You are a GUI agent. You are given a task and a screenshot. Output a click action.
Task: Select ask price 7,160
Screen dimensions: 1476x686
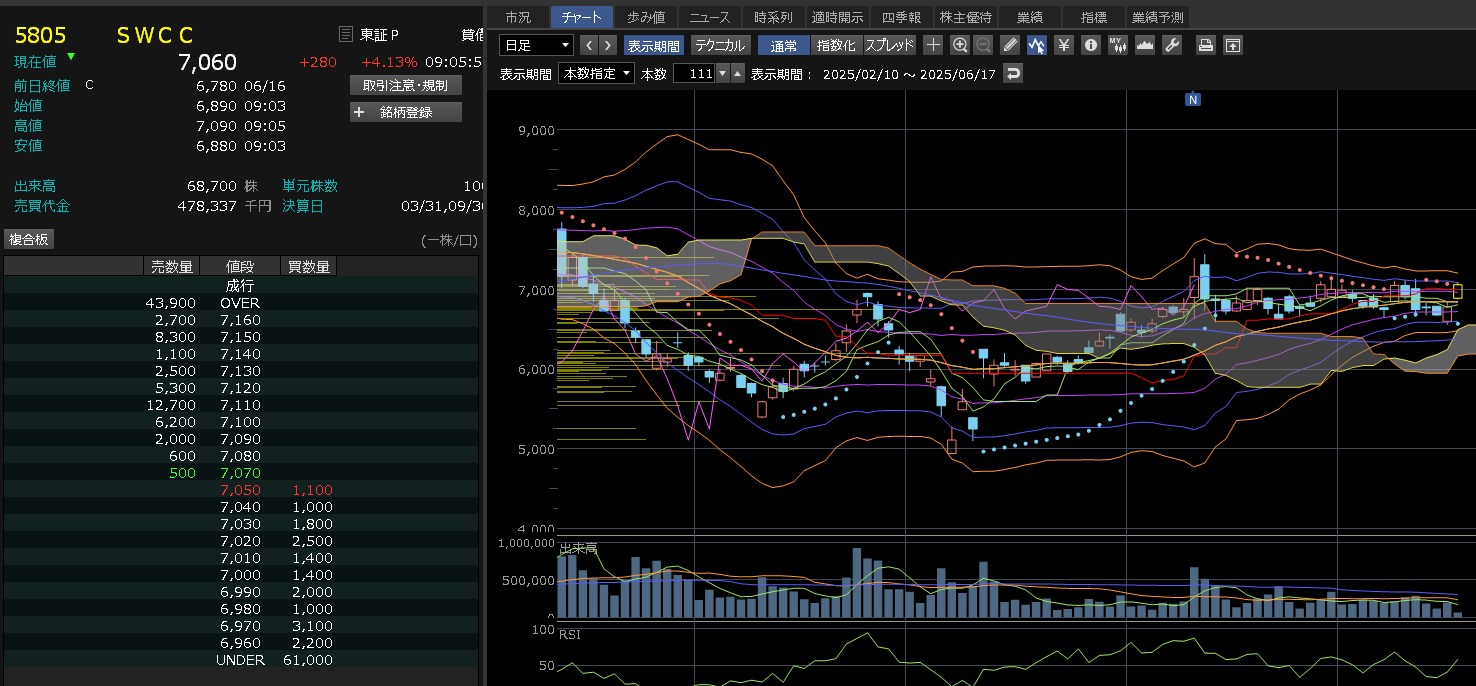coord(240,320)
